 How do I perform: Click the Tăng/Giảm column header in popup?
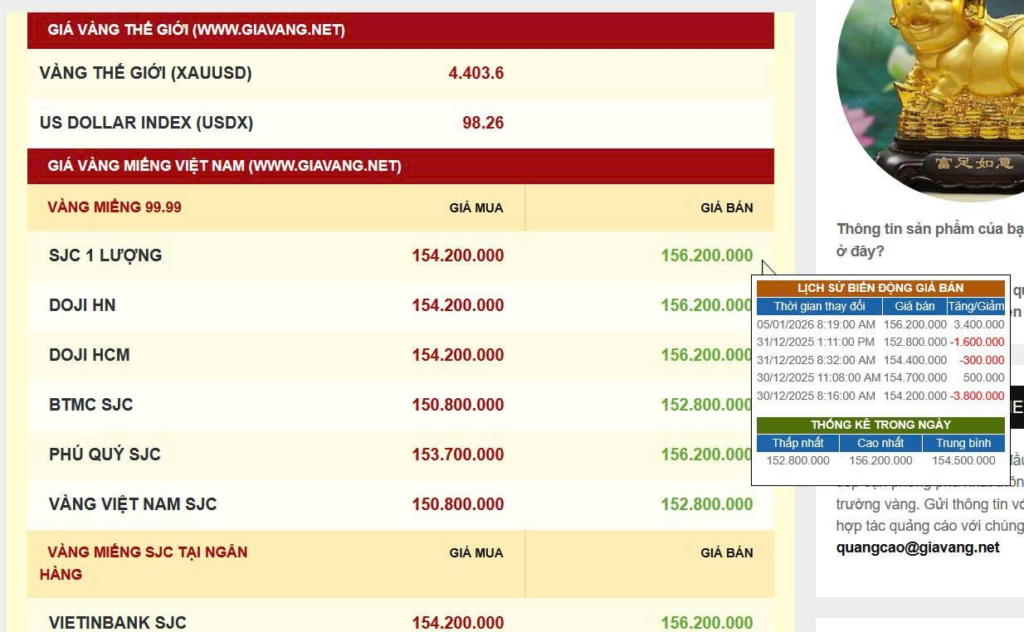tap(975, 306)
